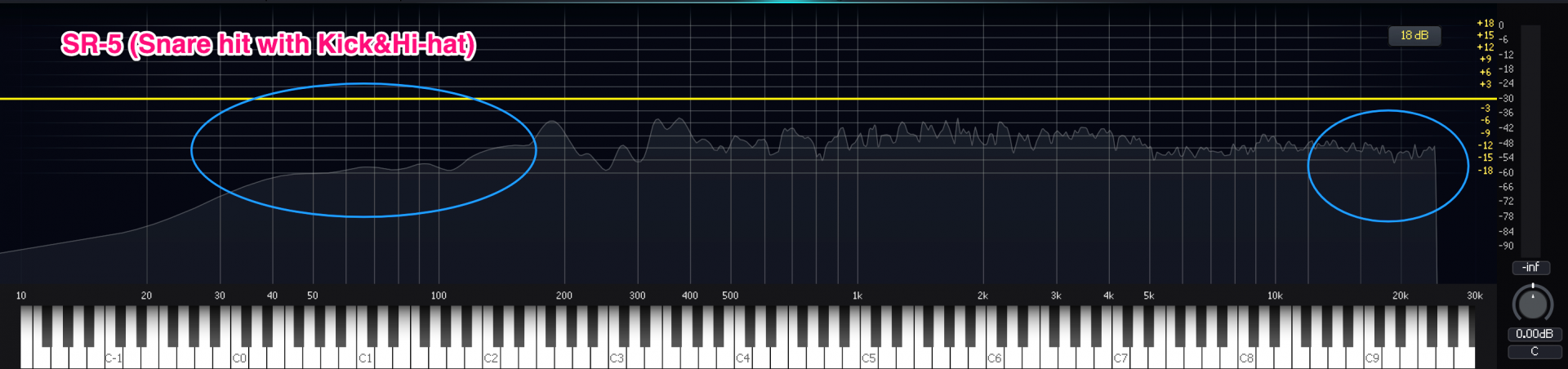Reset the -inf peak level readout
Viewport: 1568px width, 369px height.
[1531, 267]
